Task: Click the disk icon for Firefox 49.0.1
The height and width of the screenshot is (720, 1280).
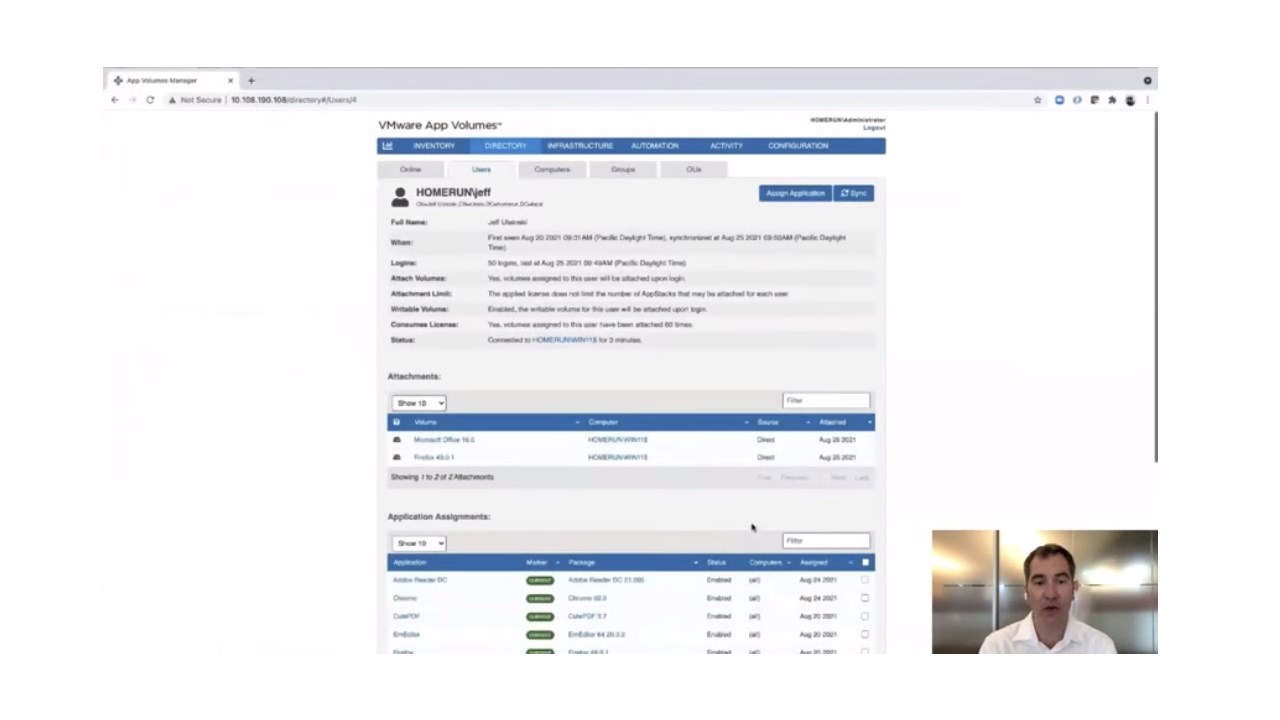Action: coord(397,457)
